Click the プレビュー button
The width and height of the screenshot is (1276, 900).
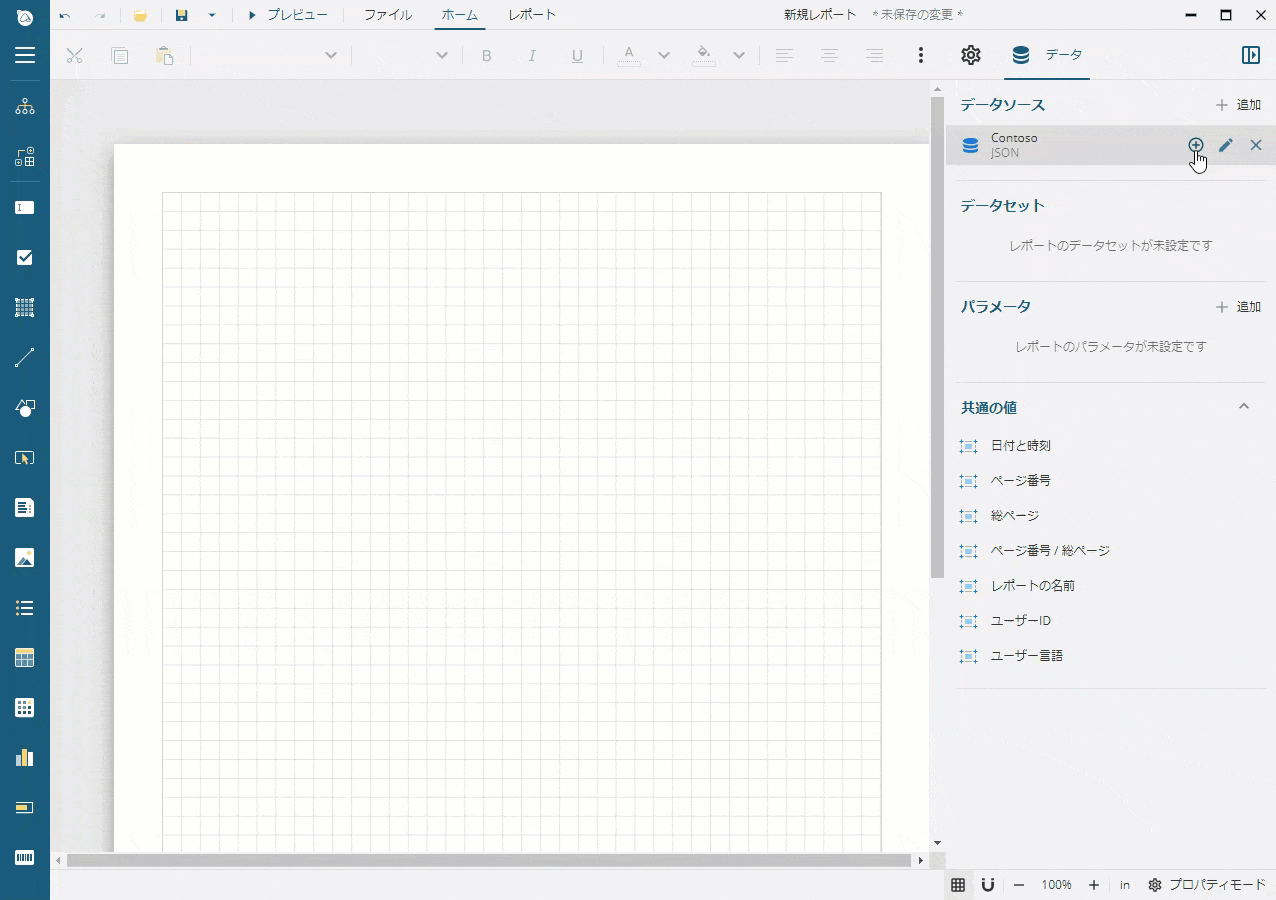point(287,15)
